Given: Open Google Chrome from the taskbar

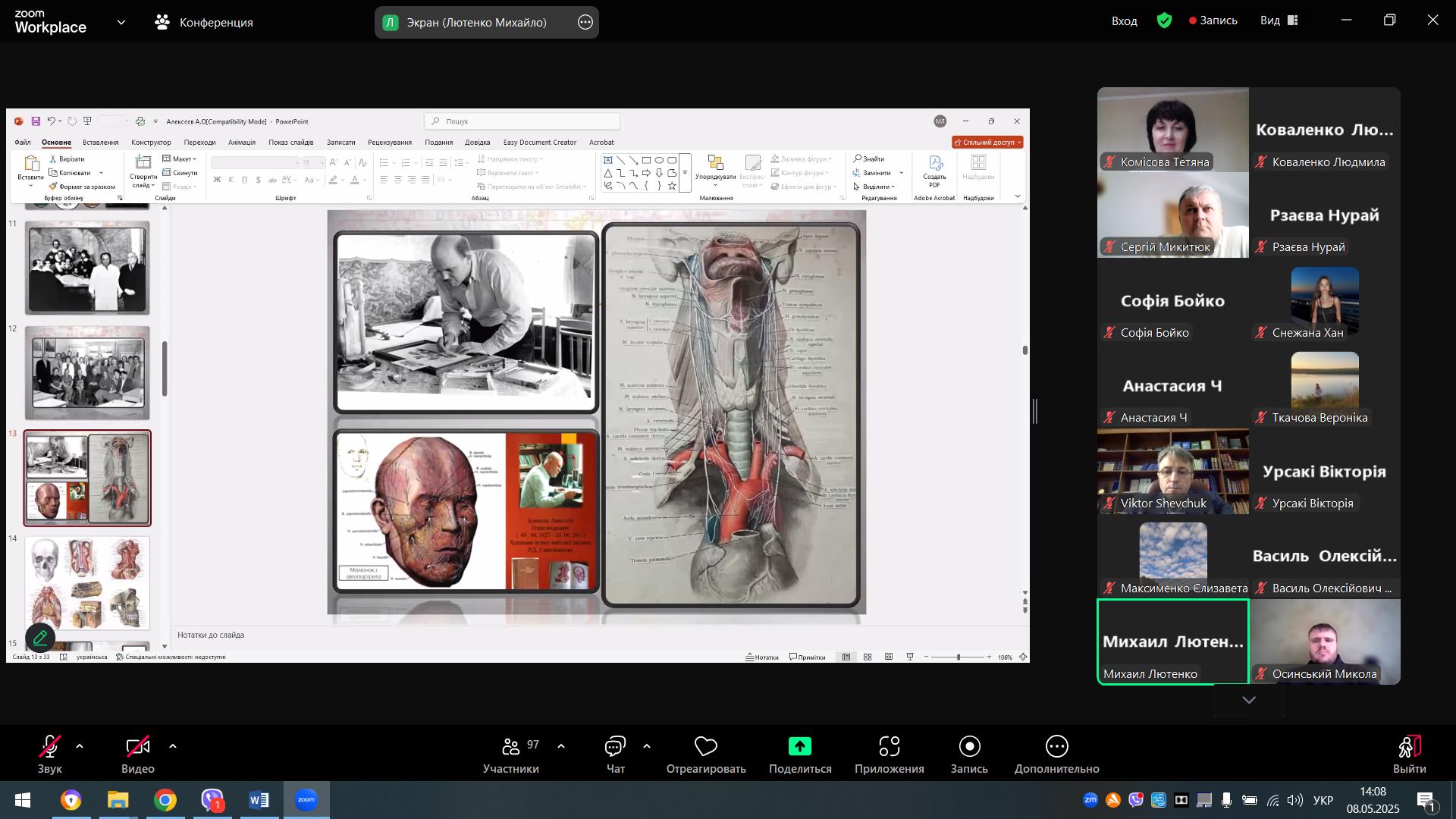Looking at the screenshot, I should [165, 800].
